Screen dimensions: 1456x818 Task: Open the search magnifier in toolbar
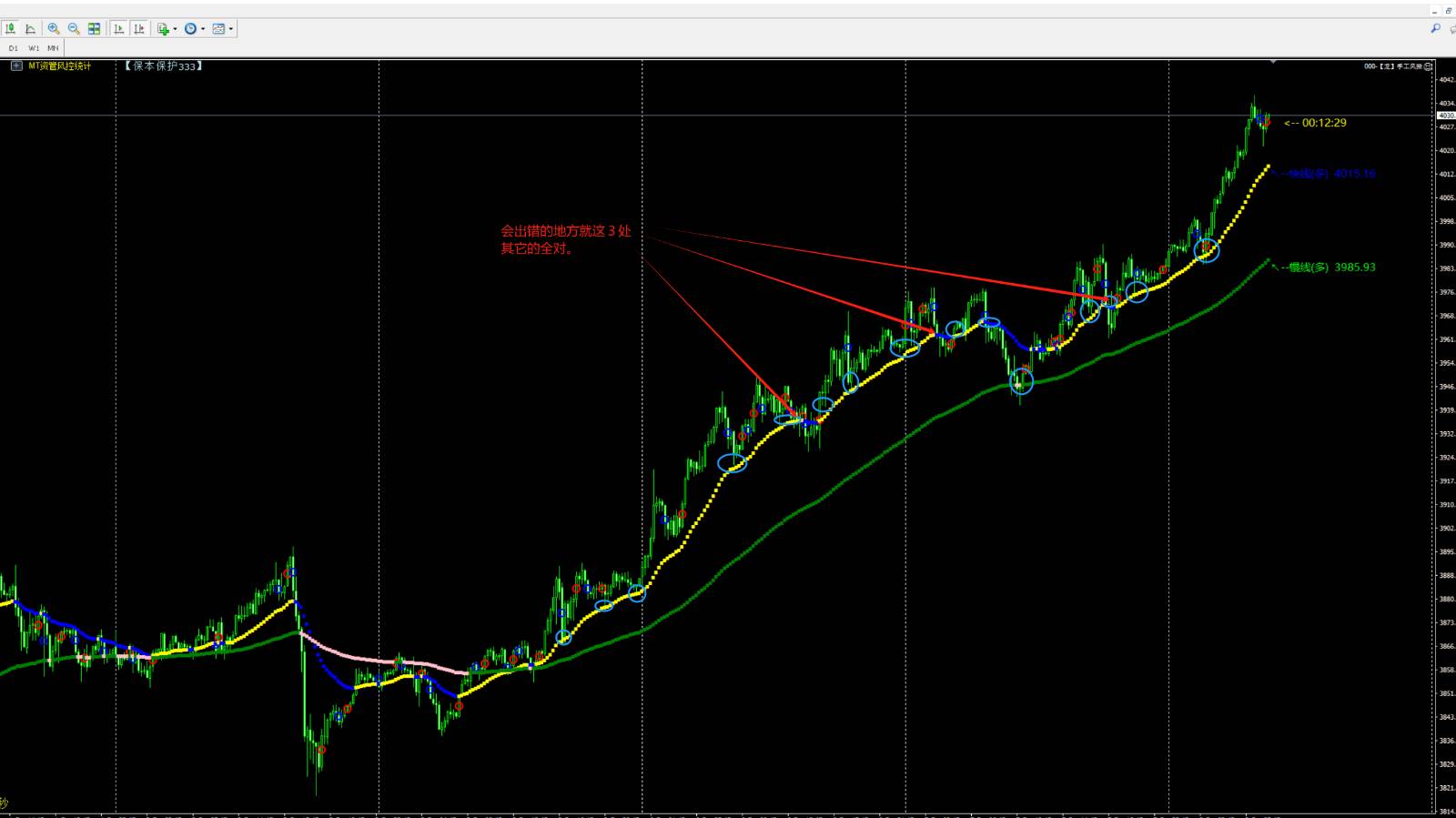click(1435, 29)
